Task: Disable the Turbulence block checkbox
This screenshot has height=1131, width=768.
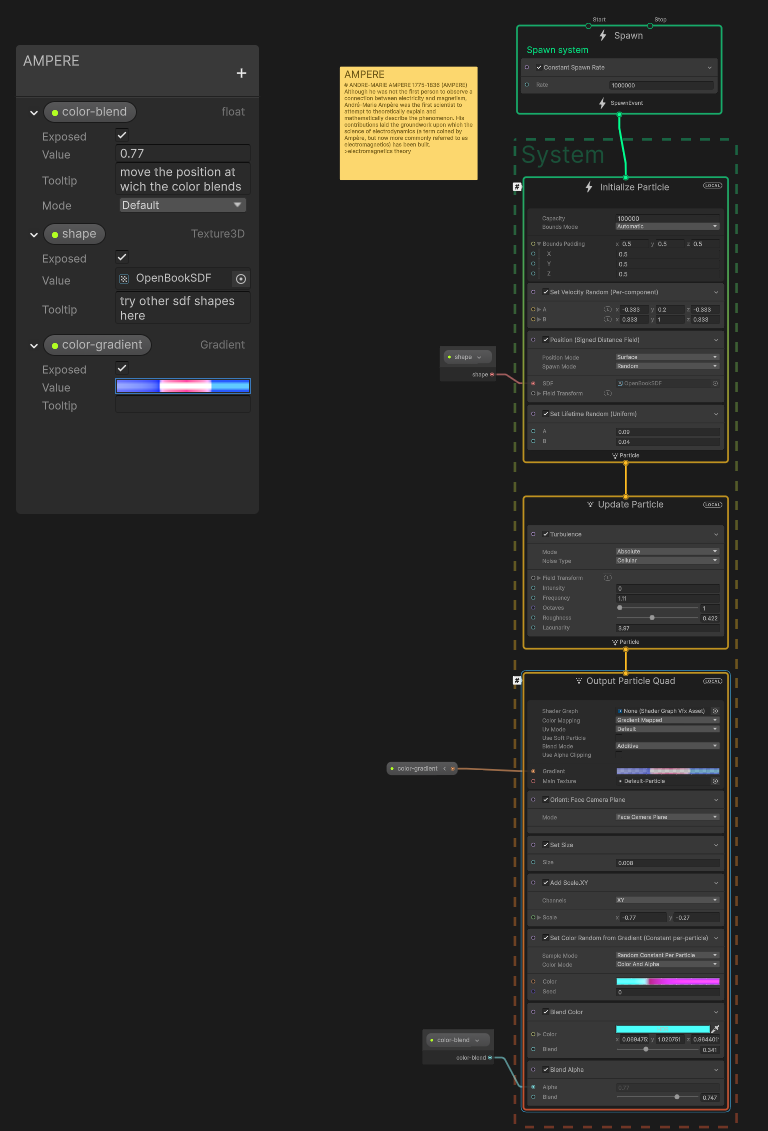Action: pyautogui.click(x=545, y=534)
